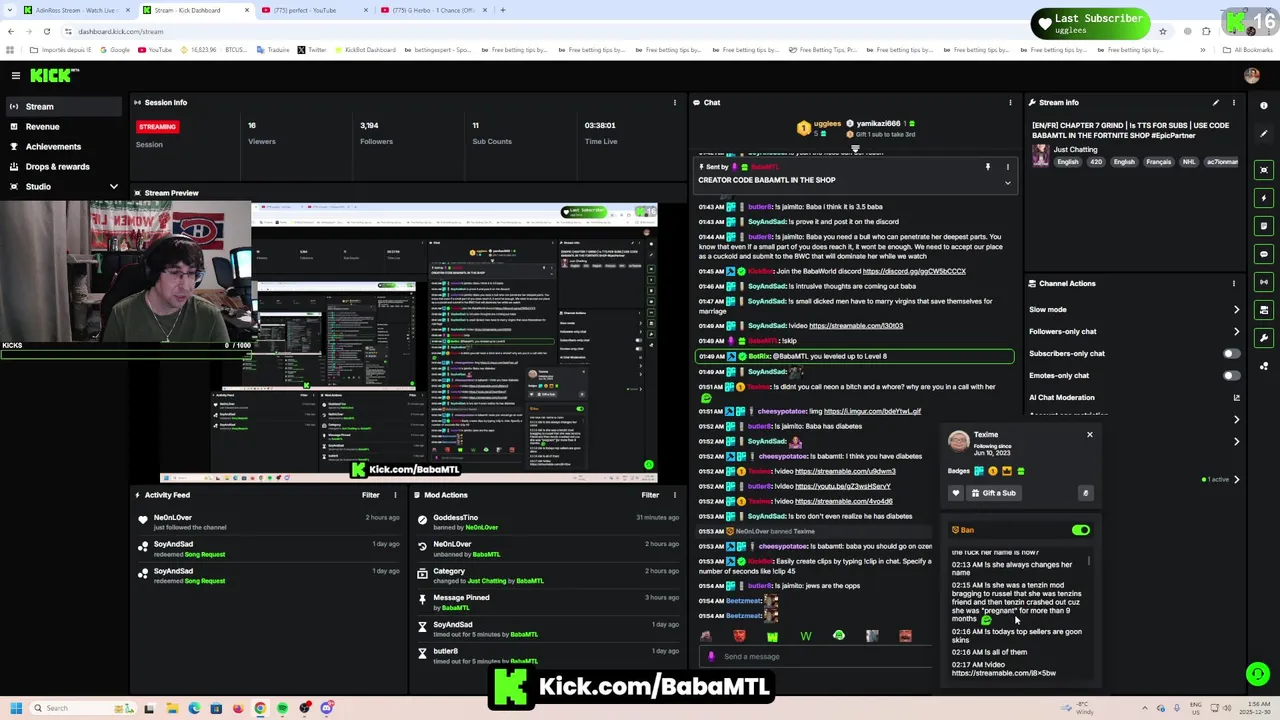
Task: Open the green support headset bubble
Action: click(x=1258, y=674)
